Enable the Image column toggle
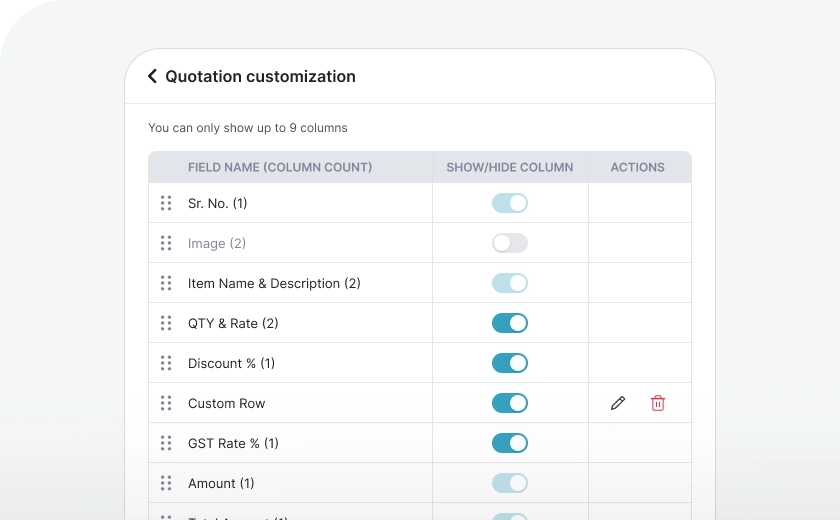840x520 pixels. [x=510, y=243]
